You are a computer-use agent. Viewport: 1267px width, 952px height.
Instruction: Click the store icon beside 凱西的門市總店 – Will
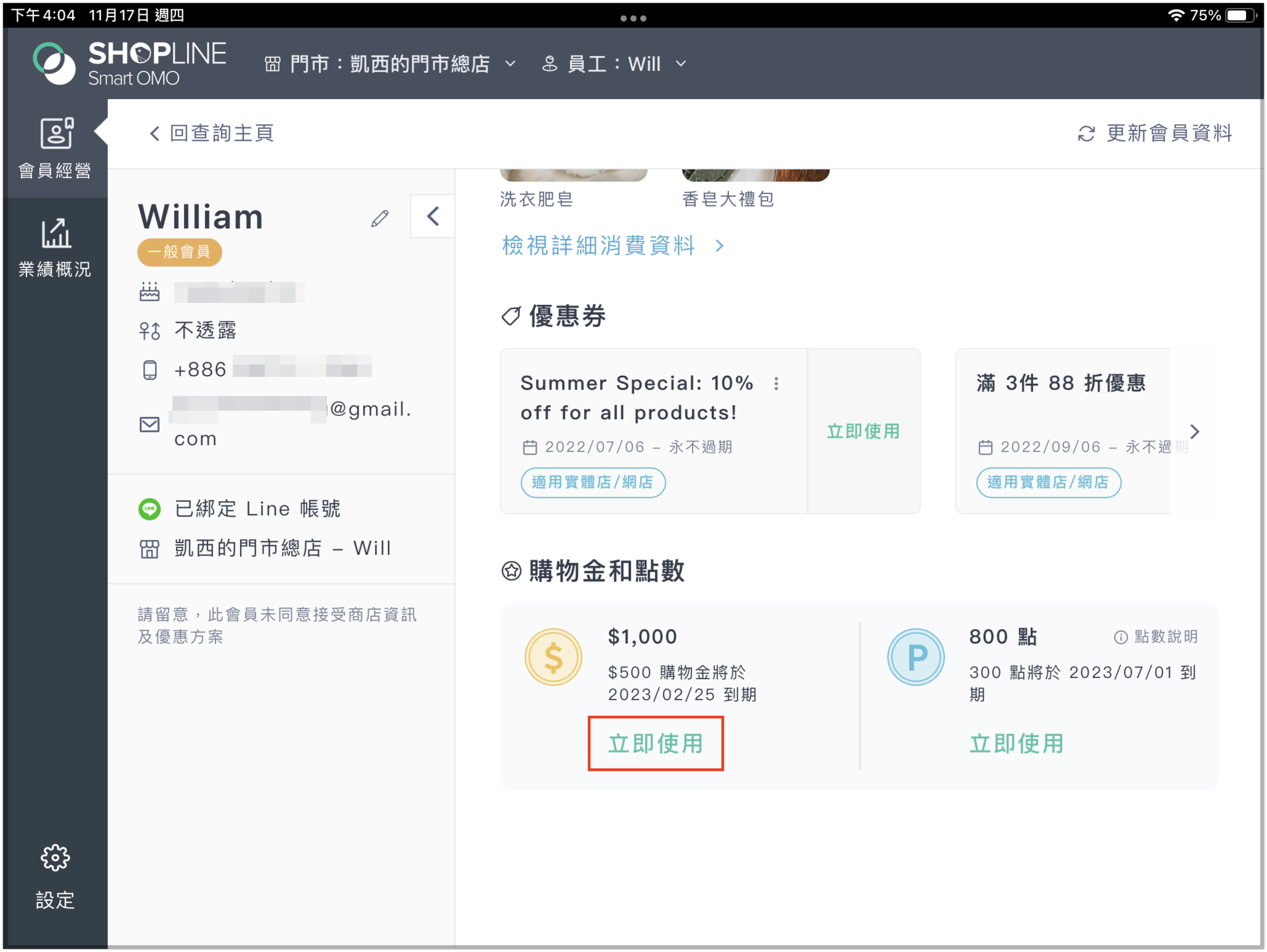[x=150, y=549]
